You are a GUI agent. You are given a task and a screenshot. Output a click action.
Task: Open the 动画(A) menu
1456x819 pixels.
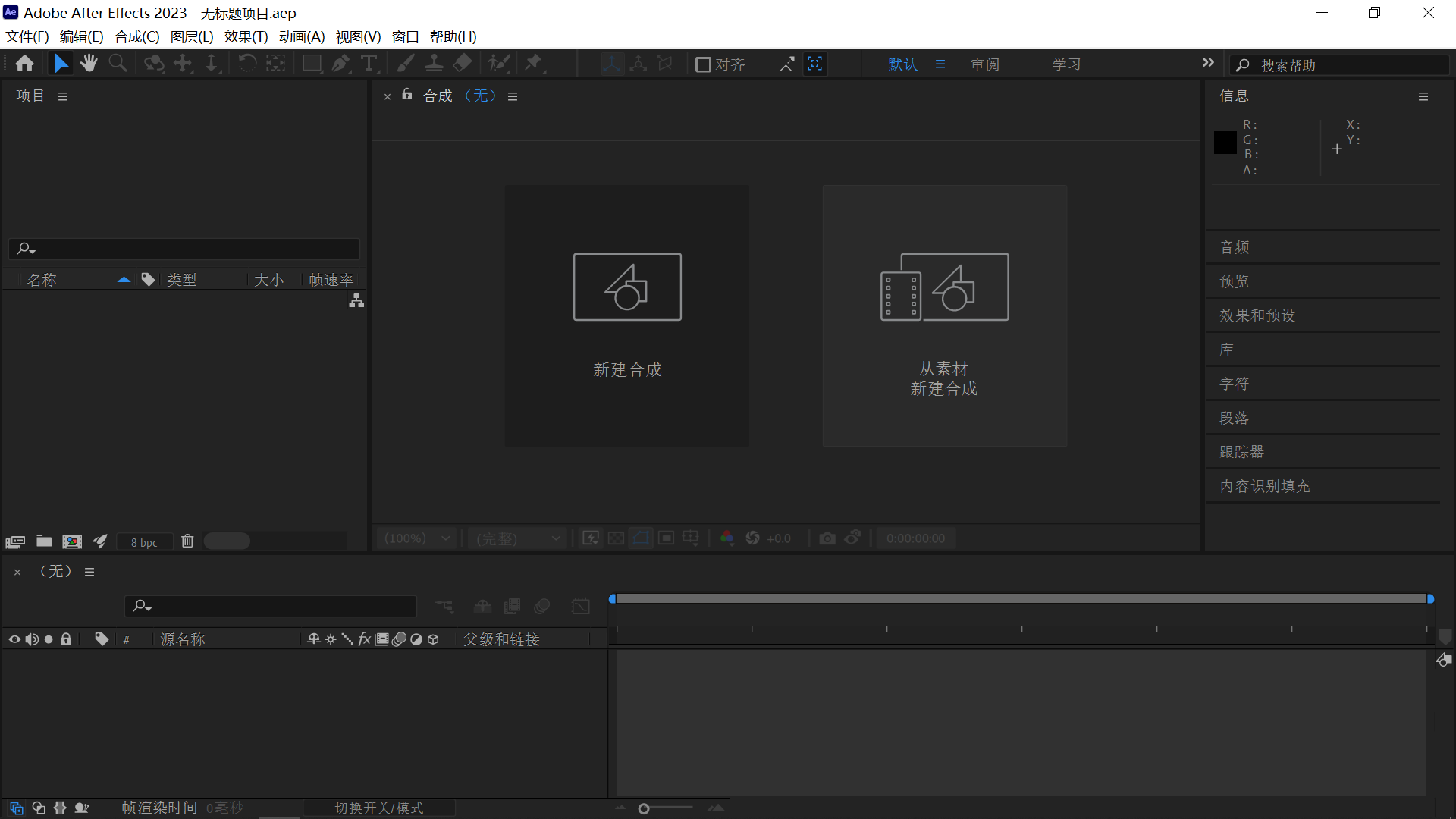(x=302, y=36)
